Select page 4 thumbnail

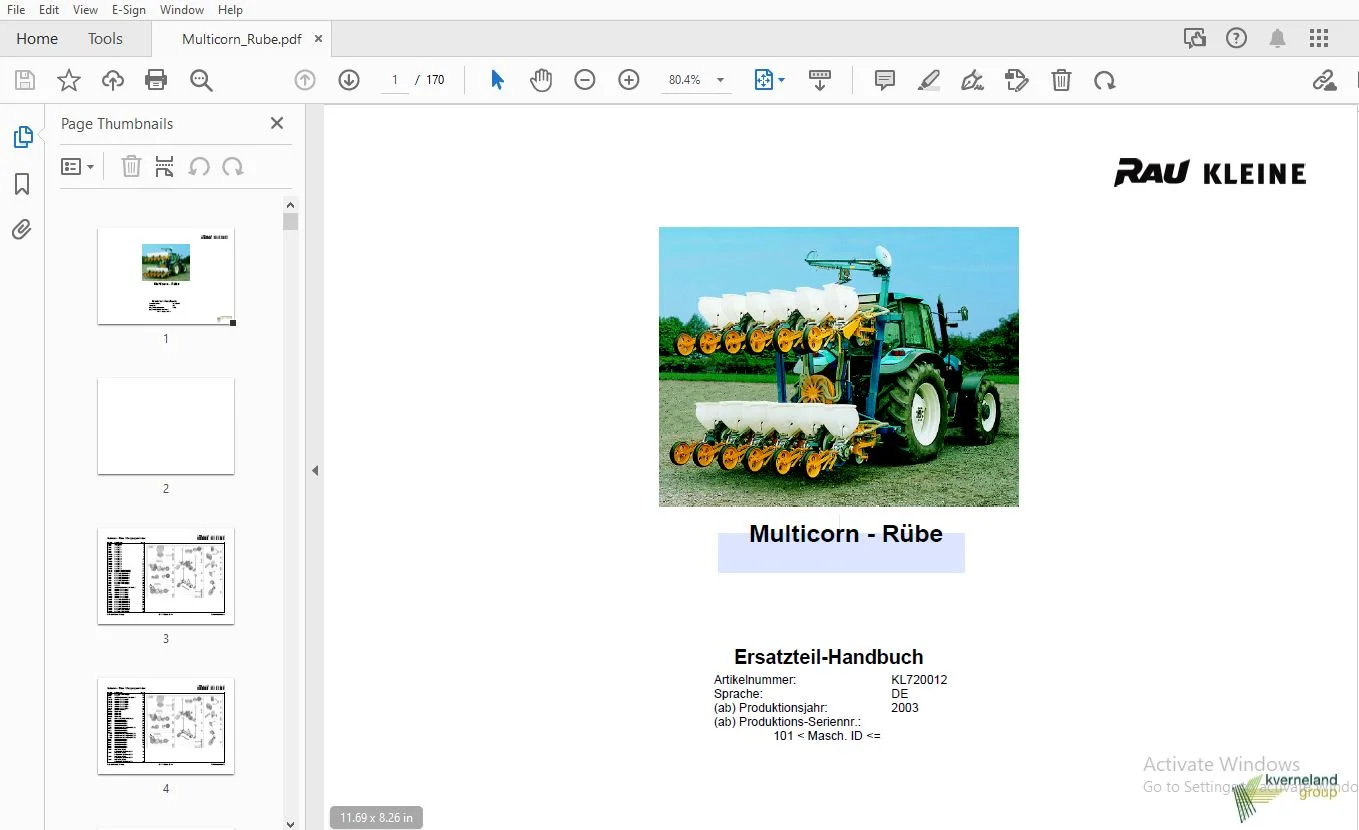[166, 726]
